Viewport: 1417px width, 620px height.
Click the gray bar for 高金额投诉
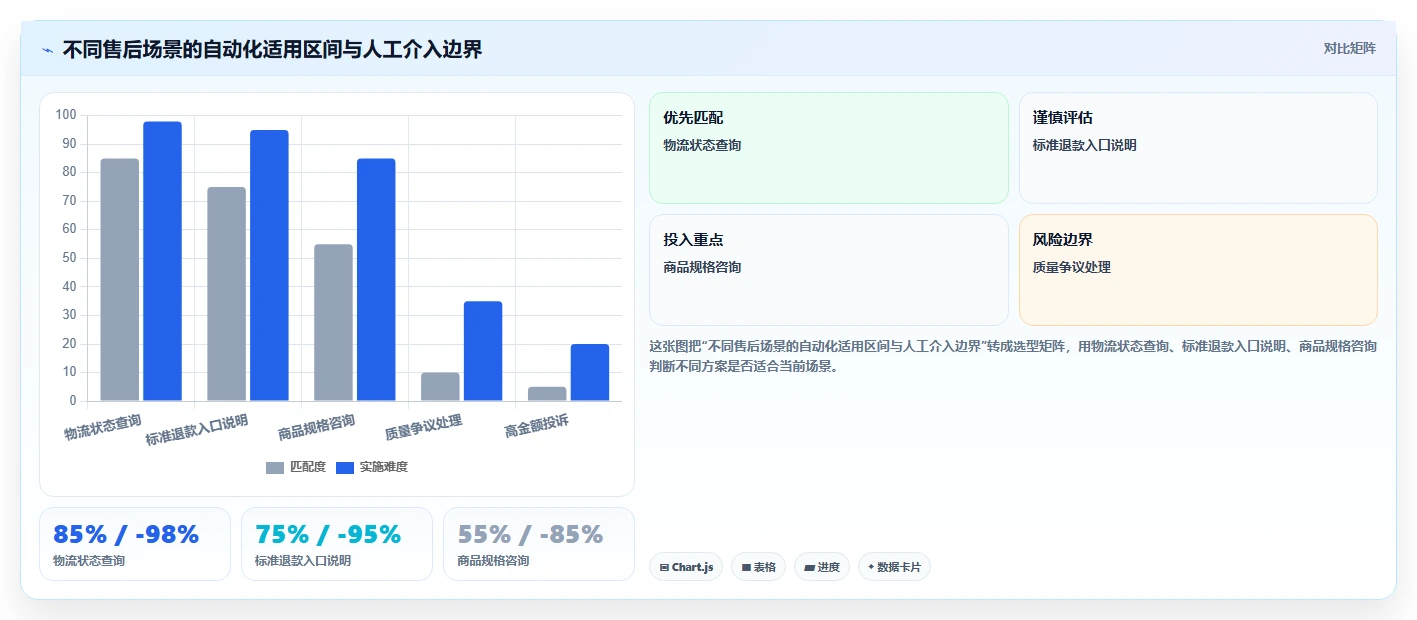click(548, 394)
